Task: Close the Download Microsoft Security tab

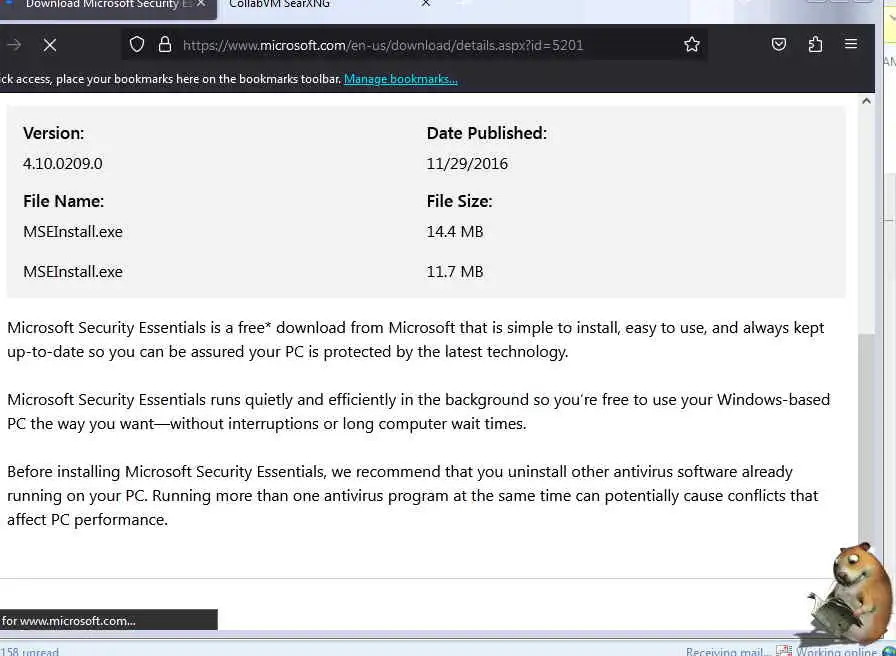Action: click(x=201, y=3)
